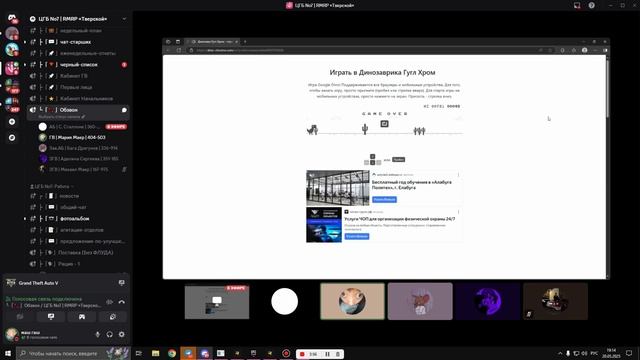Toggle noise suppression in voice panel
This screenshot has width=640, height=360.
(x=109, y=302)
